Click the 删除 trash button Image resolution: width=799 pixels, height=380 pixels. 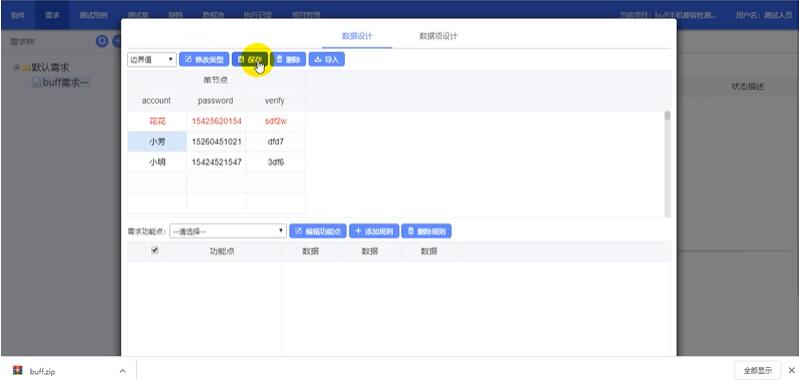(288, 60)
